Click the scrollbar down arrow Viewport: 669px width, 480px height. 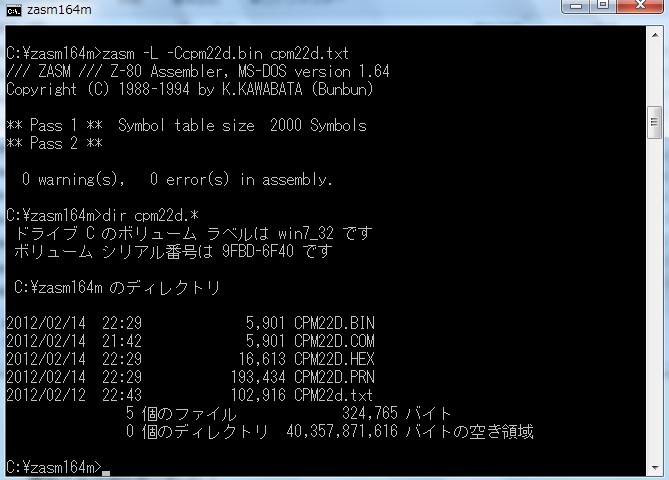[655, 468]
